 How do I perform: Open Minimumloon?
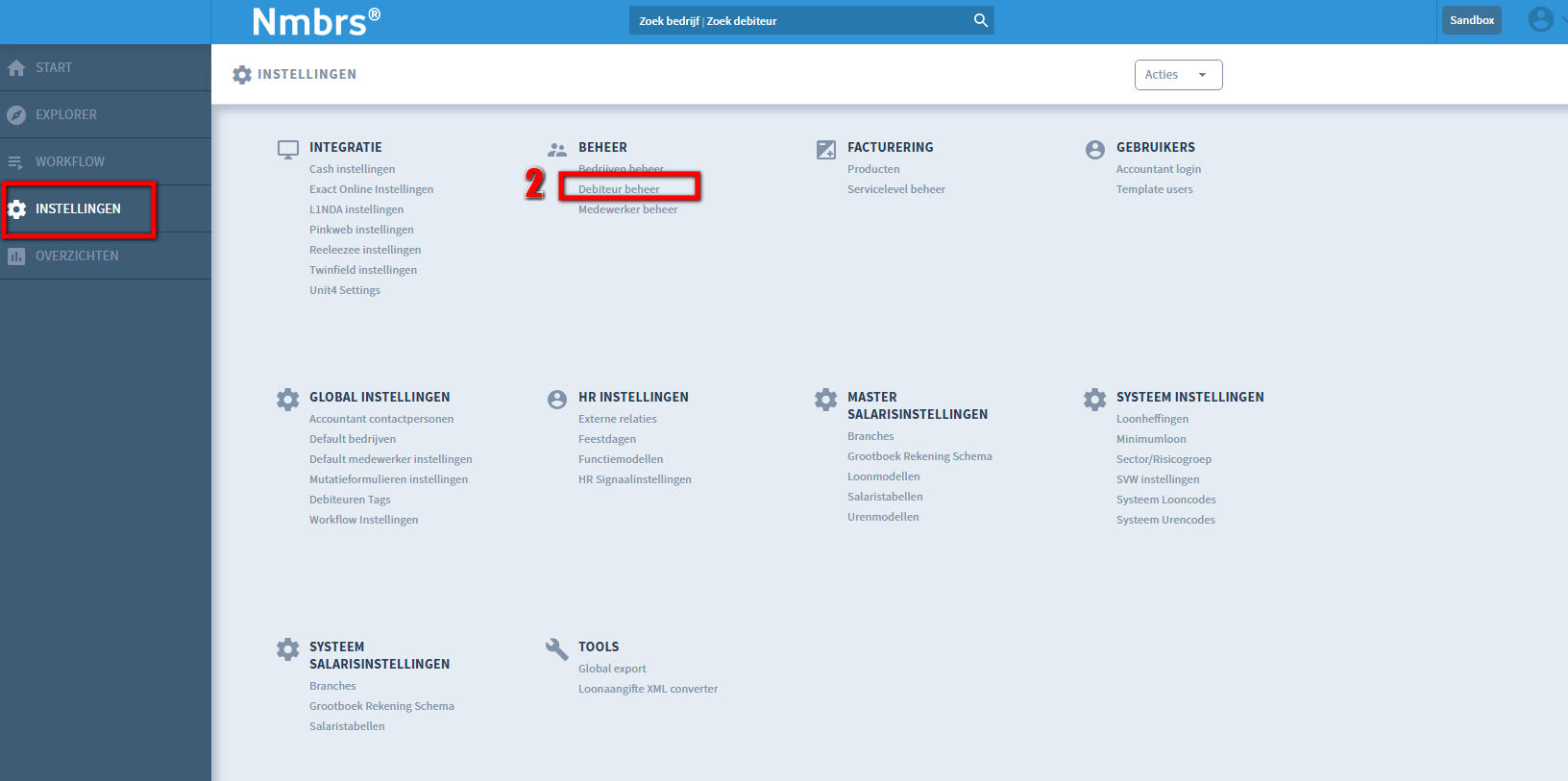point(1151,439)
